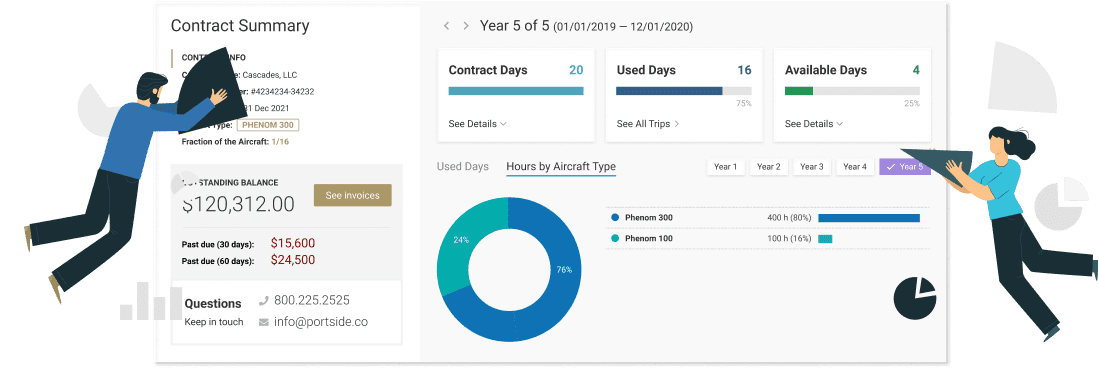
Task: Click past due amount $15,600
Action: (292, 243)
